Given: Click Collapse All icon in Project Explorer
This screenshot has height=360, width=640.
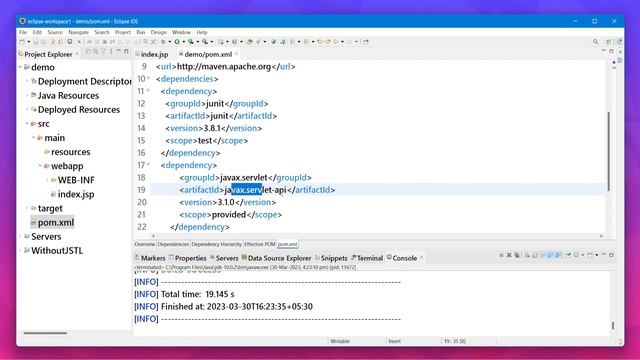Looking at the screenshot, I should pyautogui.click(x=88, y=51).
